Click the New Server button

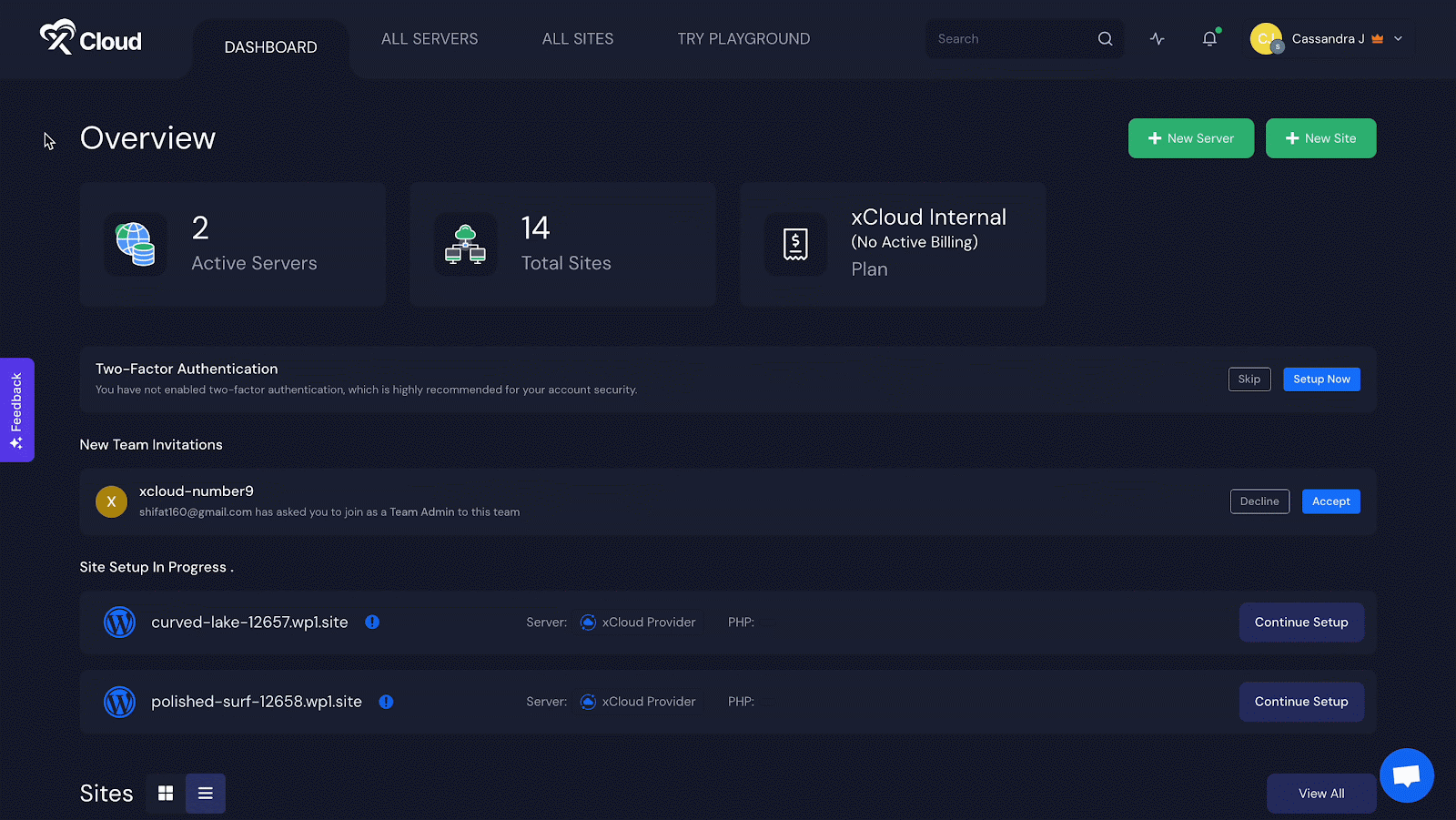[1190, 138]
